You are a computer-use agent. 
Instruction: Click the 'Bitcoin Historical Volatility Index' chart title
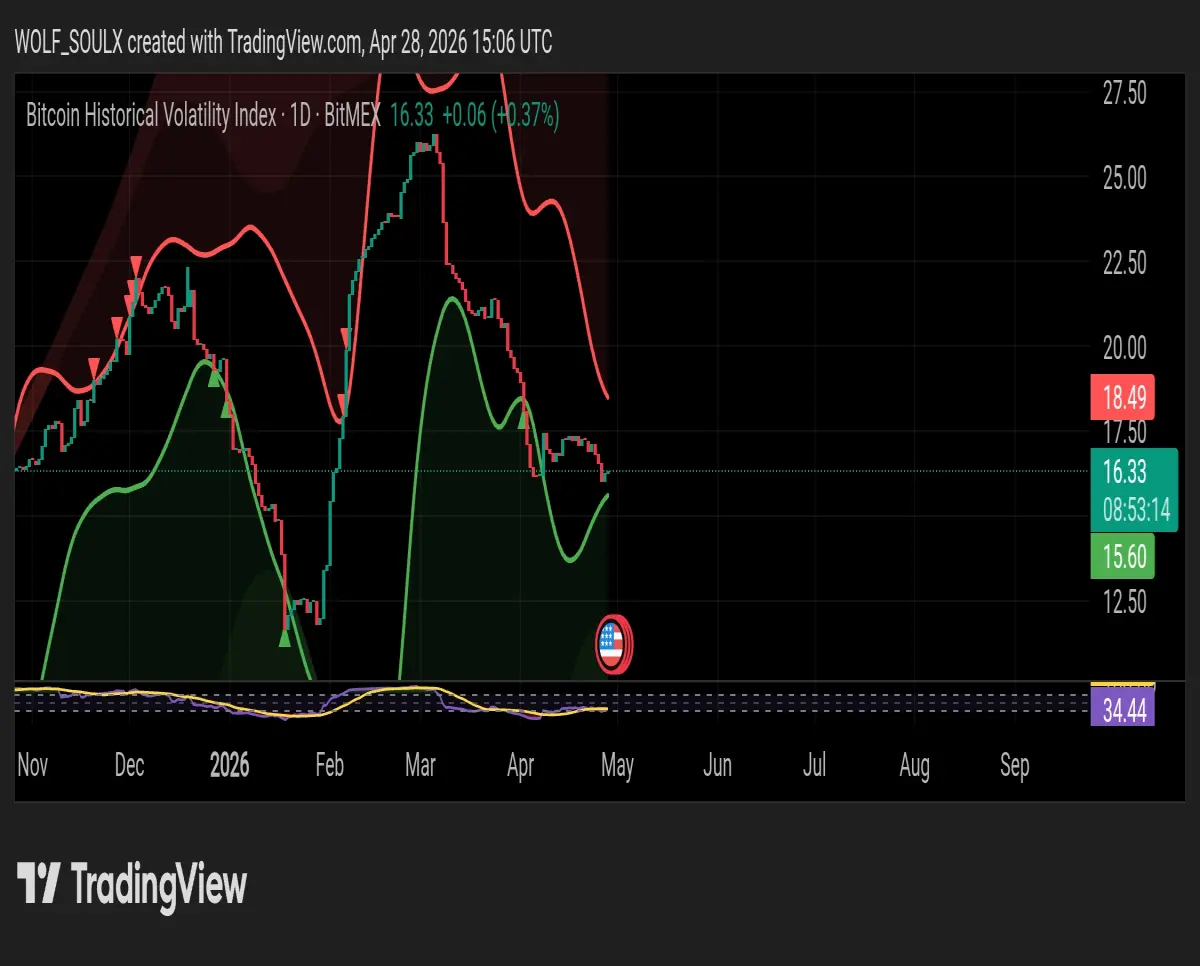click(x=150, y=116)
